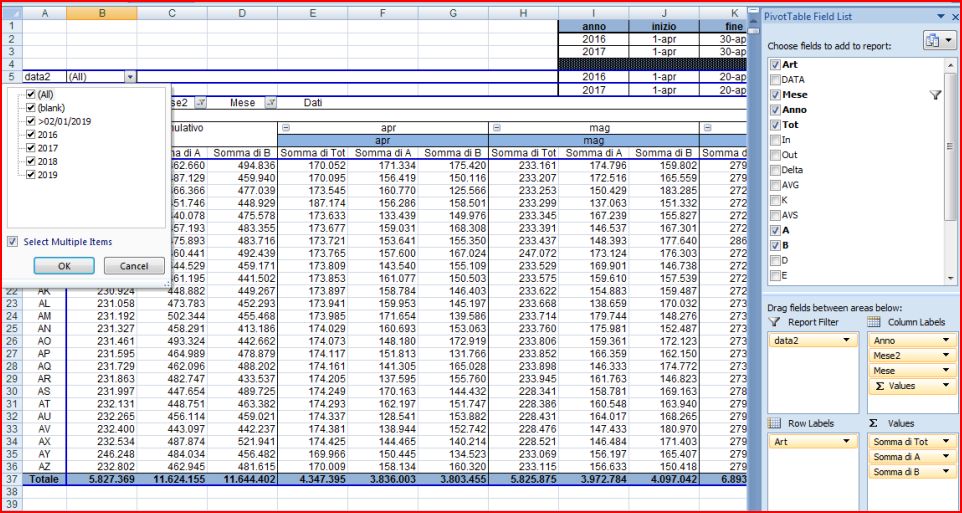Check the AVG field
The height and width of the screenshot is (513, 962).
pyautogui.click(x=775, y=185)
